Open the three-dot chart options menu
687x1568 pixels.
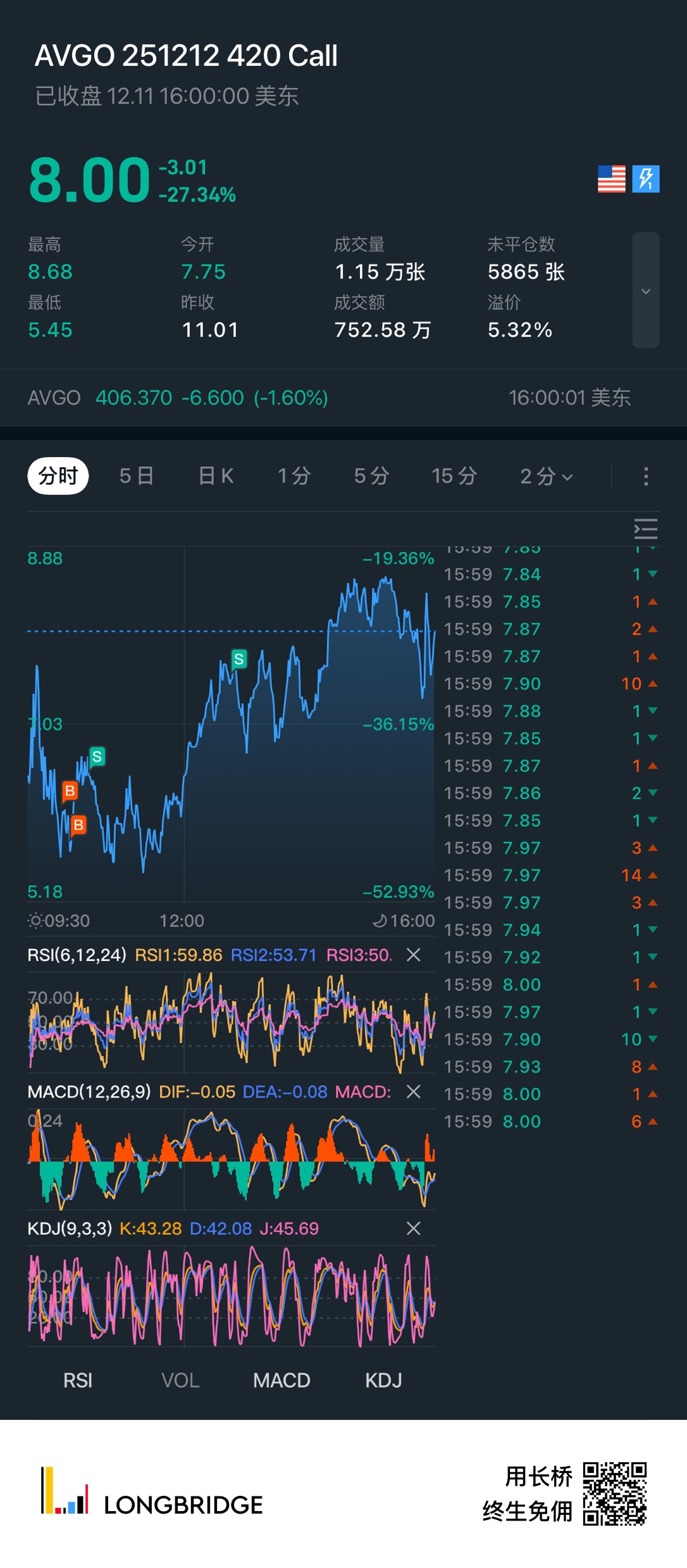click(x=645, y=477)
